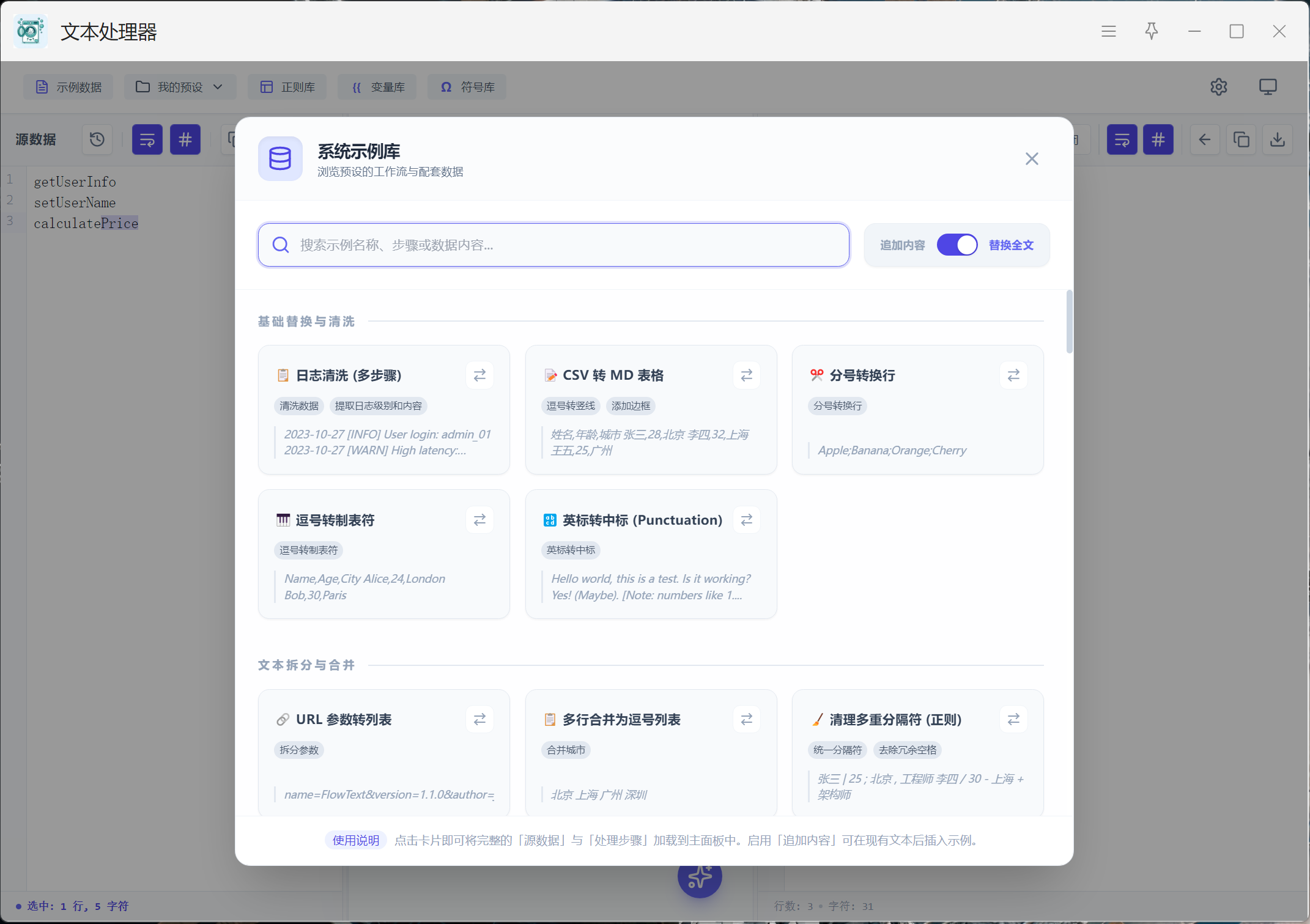The width and height of the screenshot is (1310, 924).
Task: Click the swap icon on CSV 转 MD 表格 card
Action: [746, 375]
